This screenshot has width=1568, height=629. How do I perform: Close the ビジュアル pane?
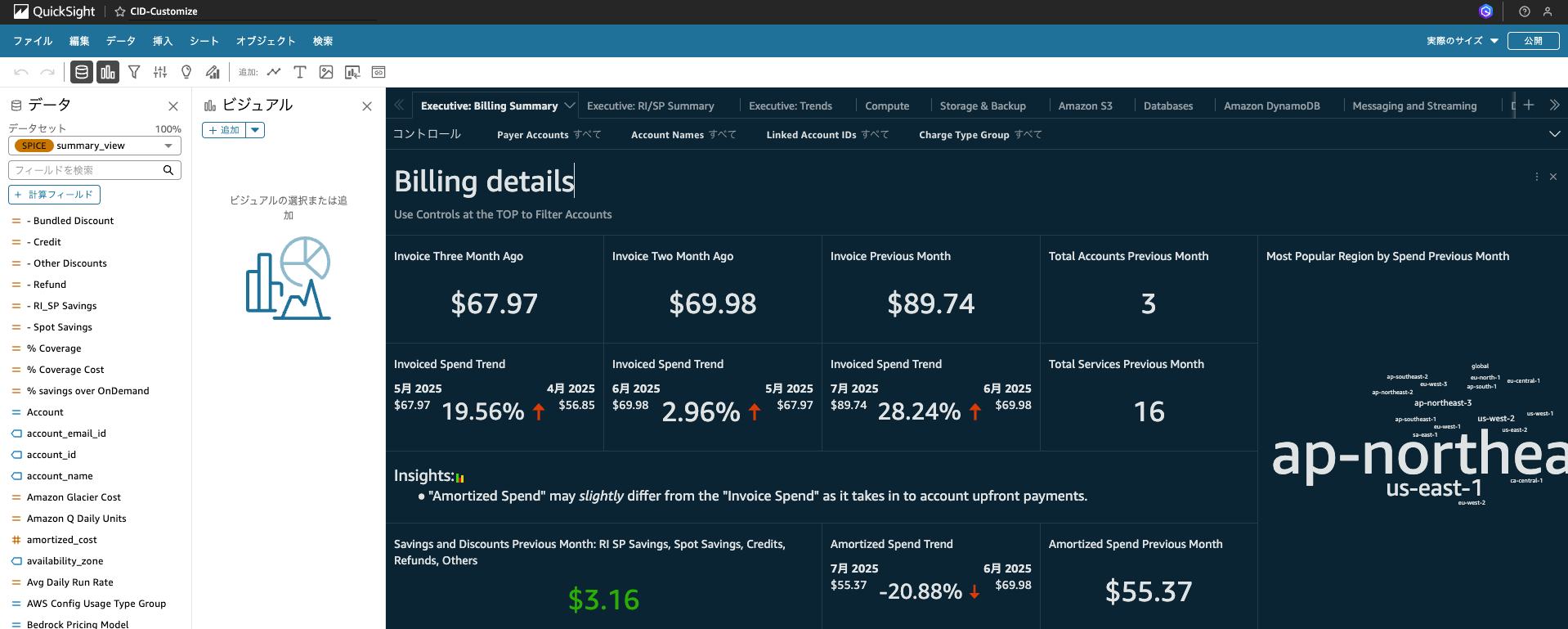coord(367,106)
